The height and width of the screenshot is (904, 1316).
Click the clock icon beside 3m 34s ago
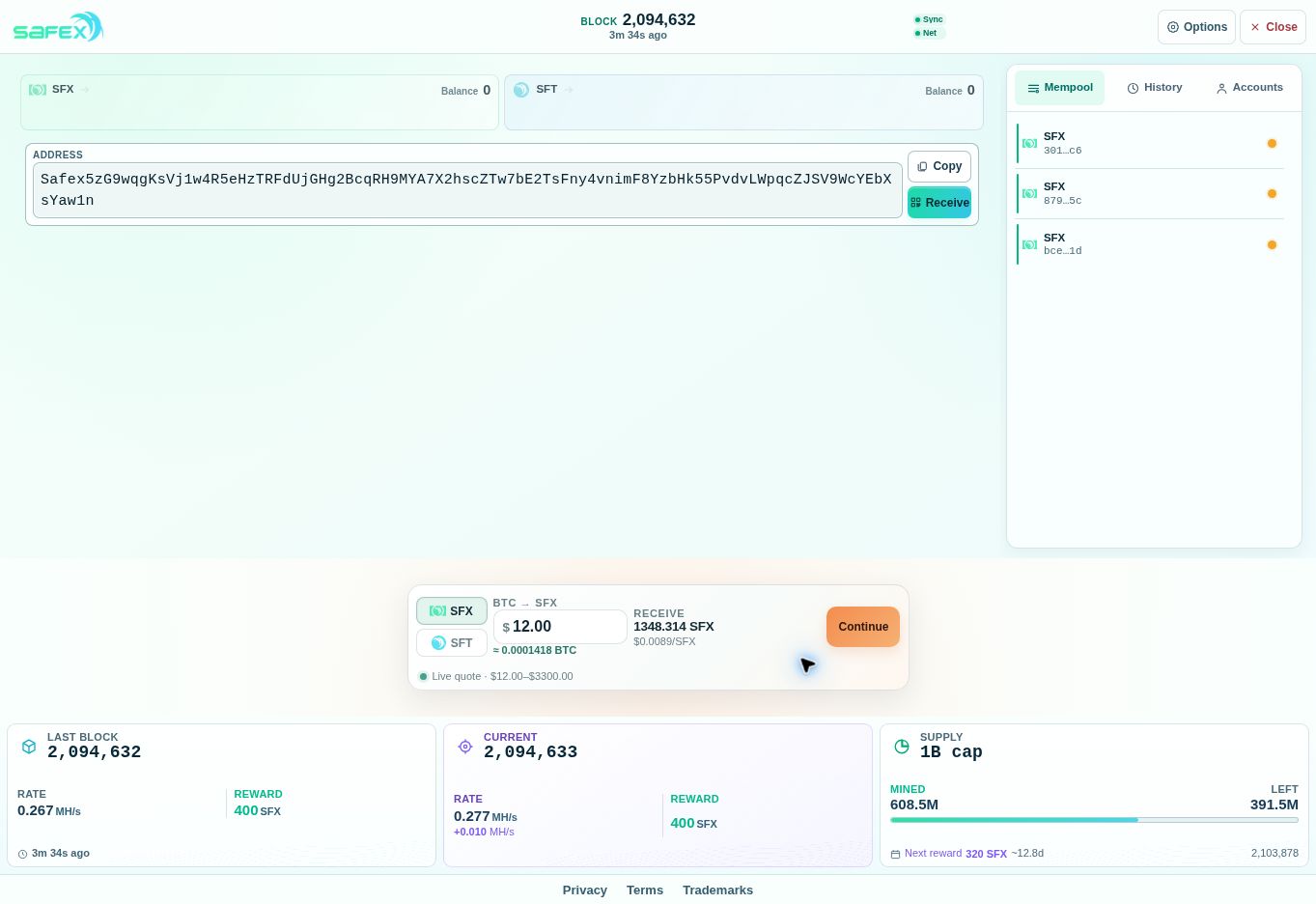(23, 854)
